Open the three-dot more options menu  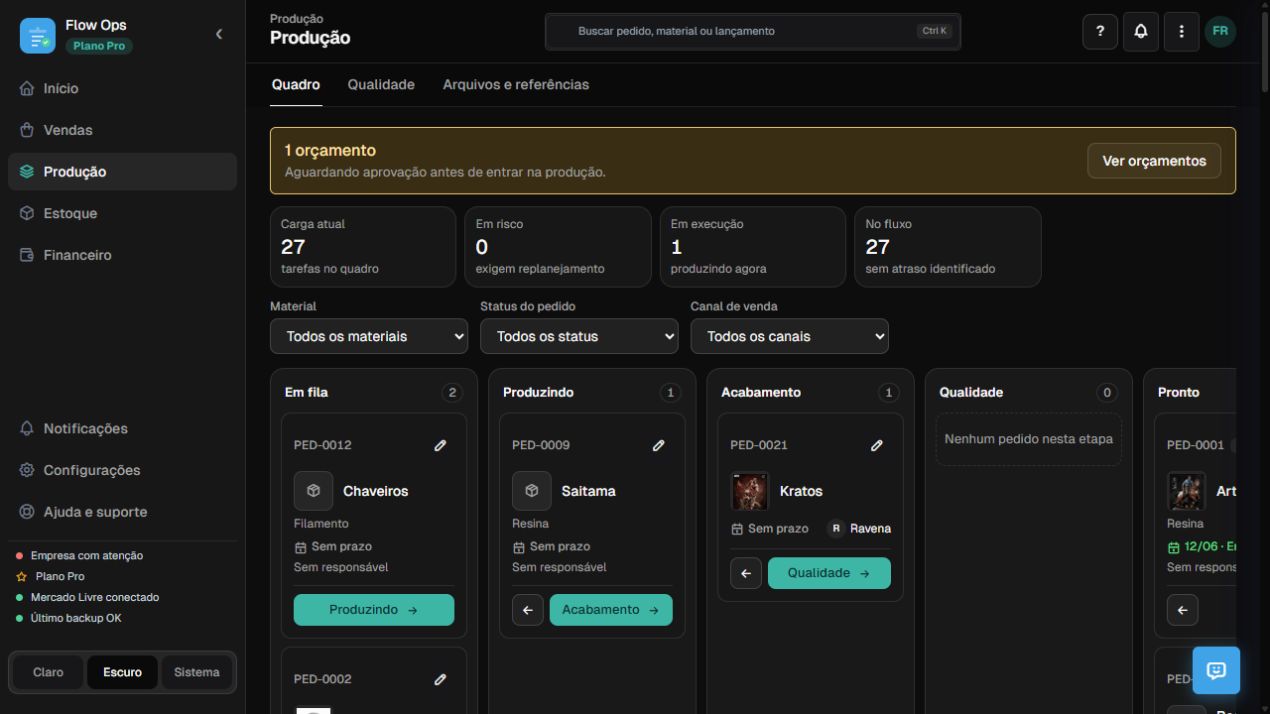click(x=1181, y=31)
